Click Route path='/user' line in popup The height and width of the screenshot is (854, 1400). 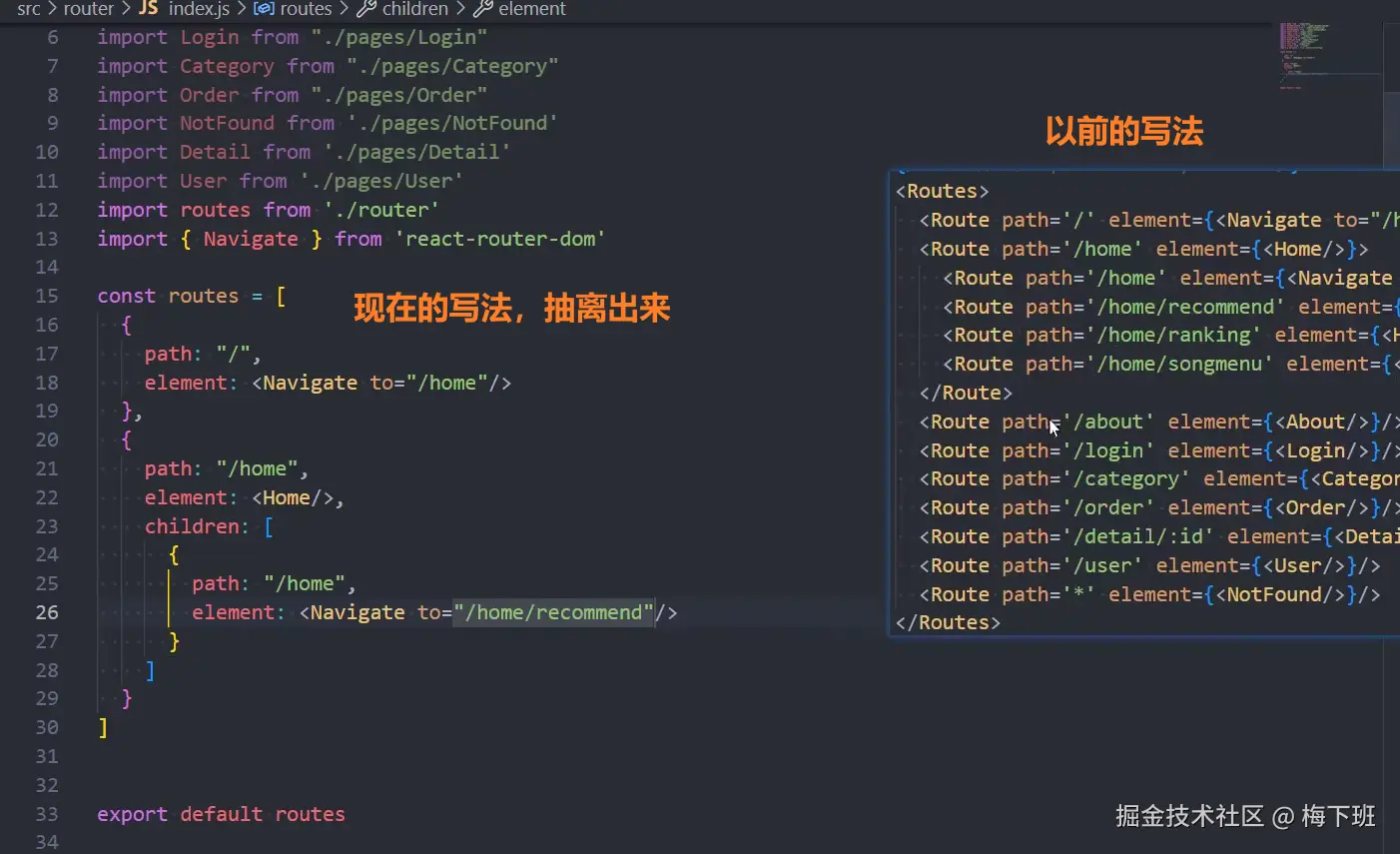coord(1149,565)
